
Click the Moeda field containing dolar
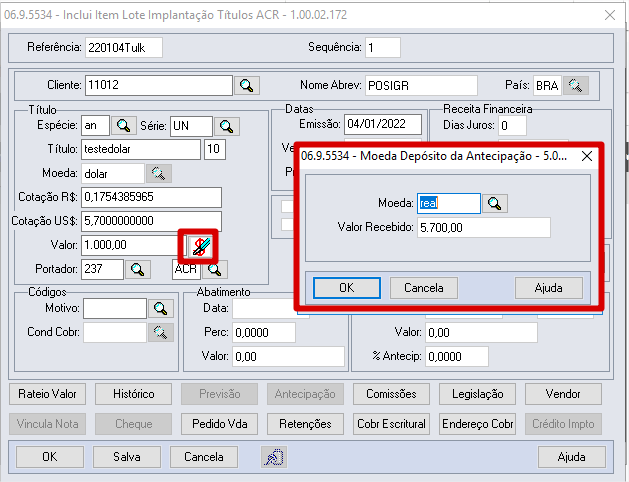coord(113,174)
